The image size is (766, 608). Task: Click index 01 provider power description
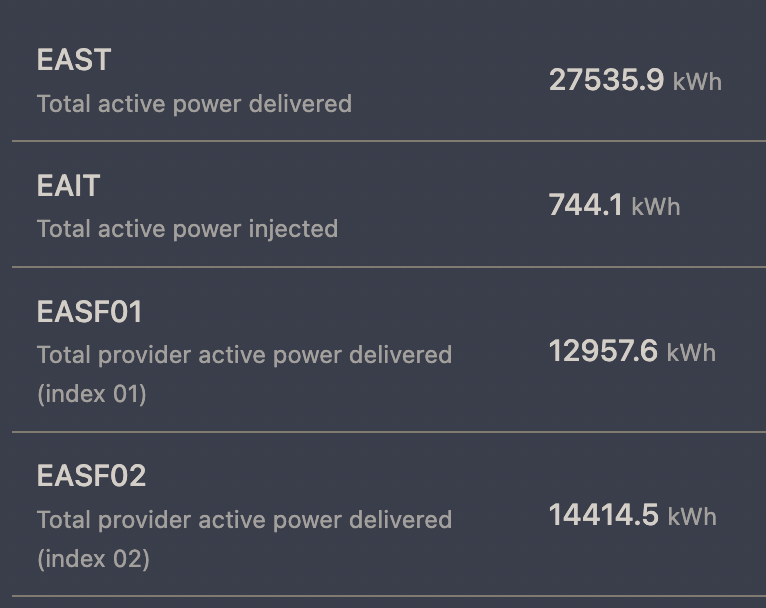tap(244, 375)
